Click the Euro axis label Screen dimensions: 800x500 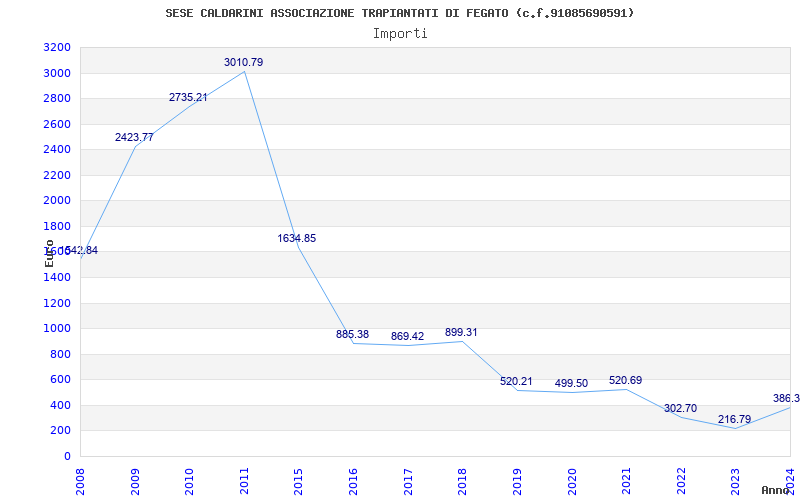pyautogui.click(x=49, y=253)
